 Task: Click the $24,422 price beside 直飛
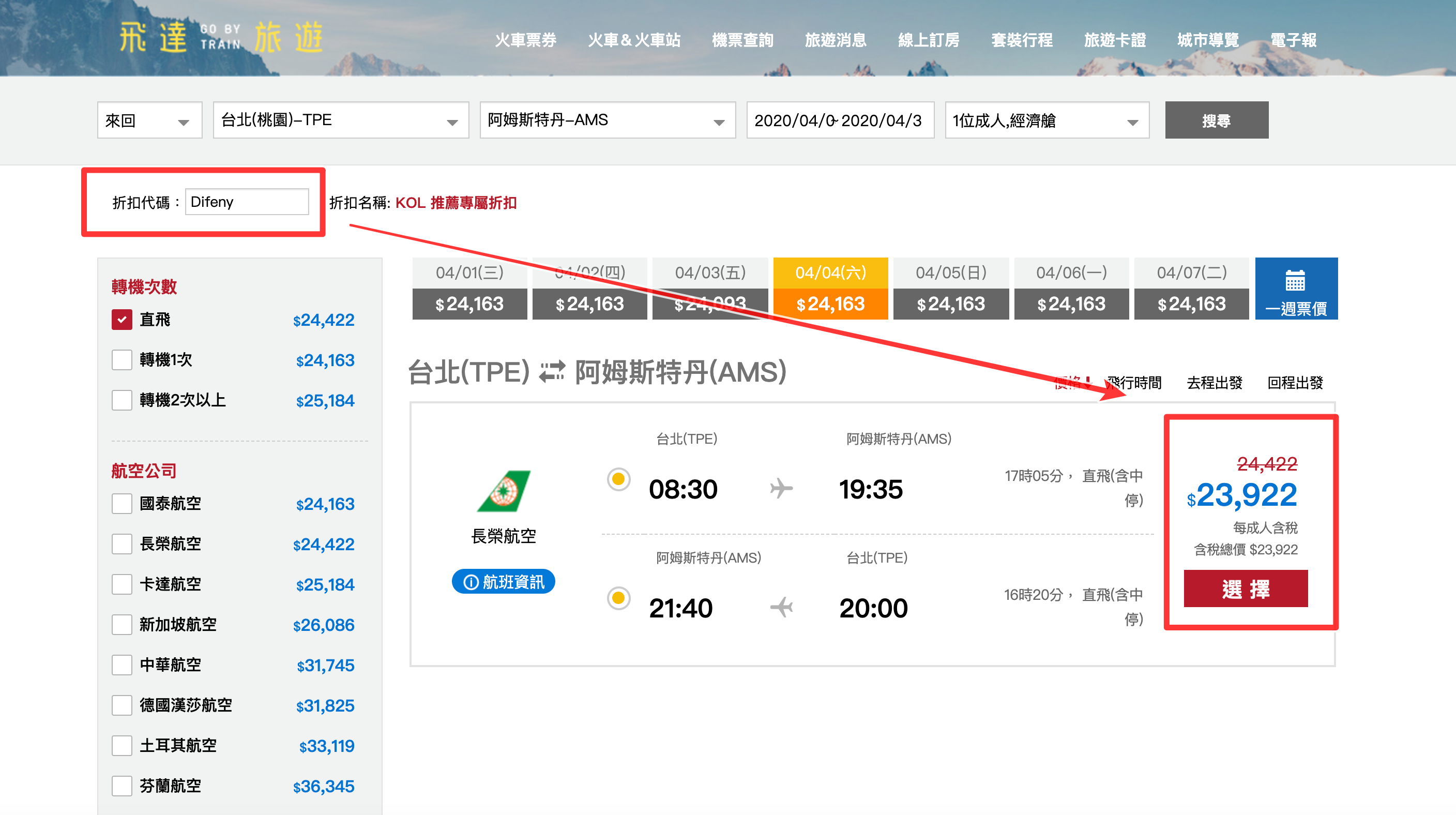click(324, 320)
